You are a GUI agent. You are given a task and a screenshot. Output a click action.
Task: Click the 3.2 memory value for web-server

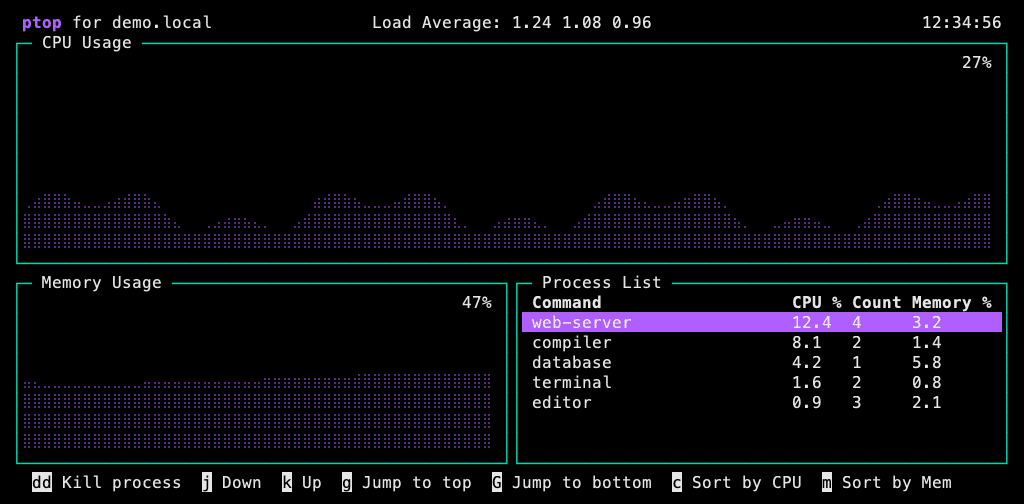coord(927,323)
